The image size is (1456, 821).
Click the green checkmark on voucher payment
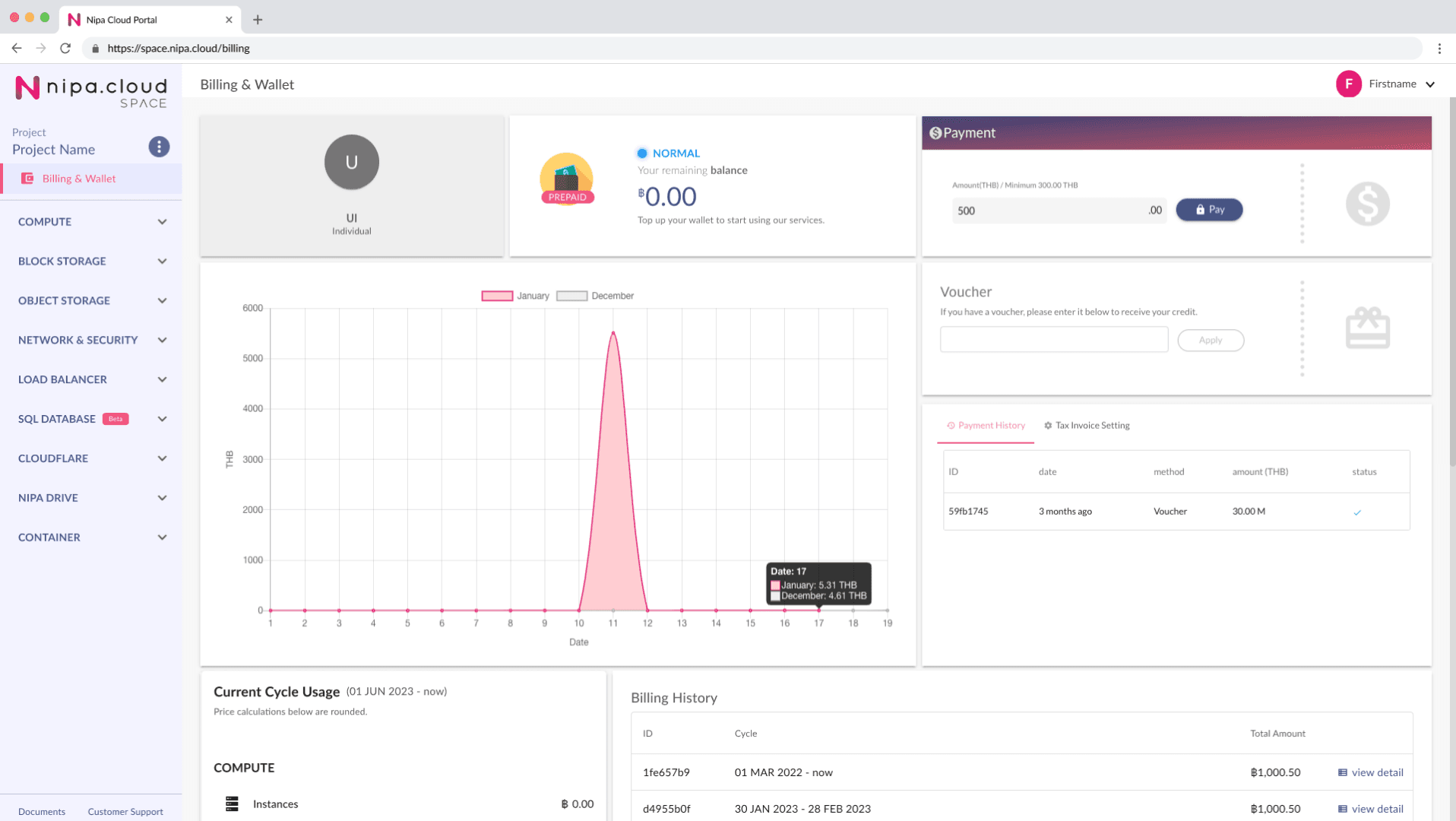point(1357,512)
